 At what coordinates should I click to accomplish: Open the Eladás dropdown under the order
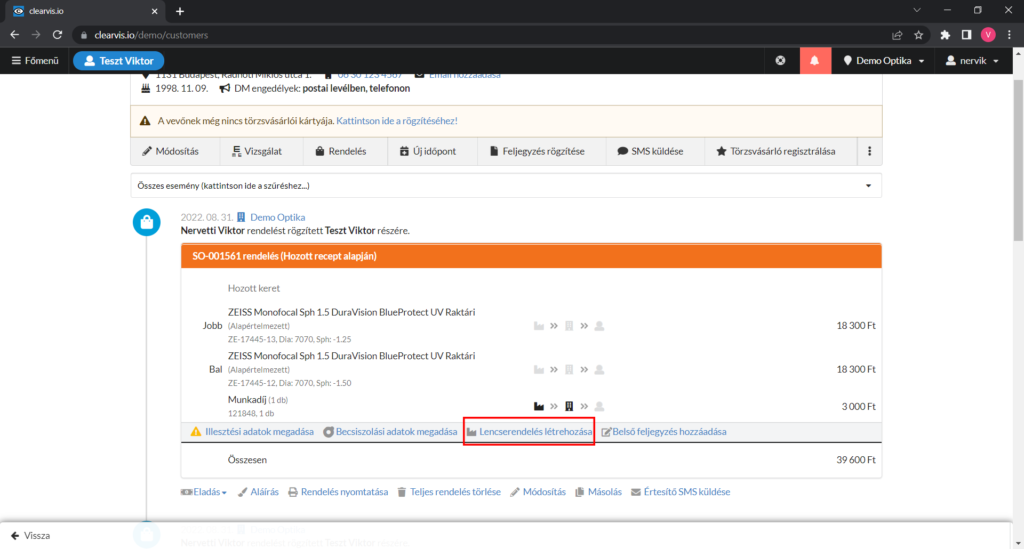click(x=203, y=492)
